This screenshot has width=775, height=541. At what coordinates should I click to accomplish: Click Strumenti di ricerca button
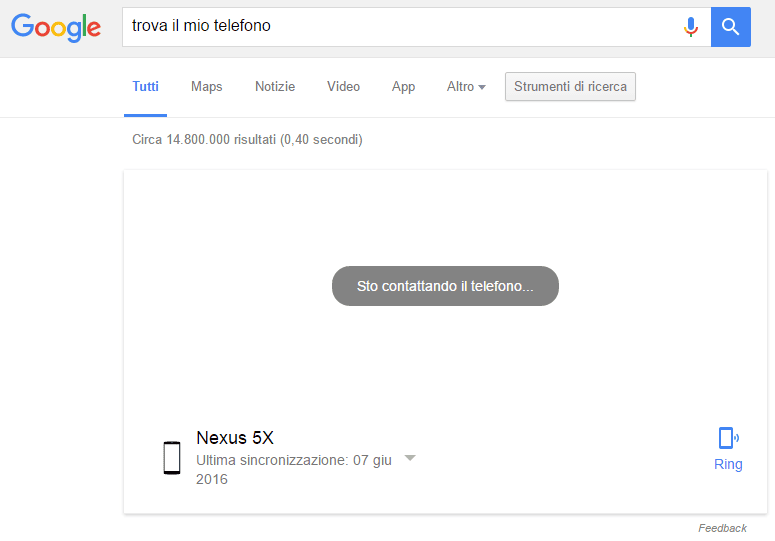pyautogui.click(x=570, y=86)
